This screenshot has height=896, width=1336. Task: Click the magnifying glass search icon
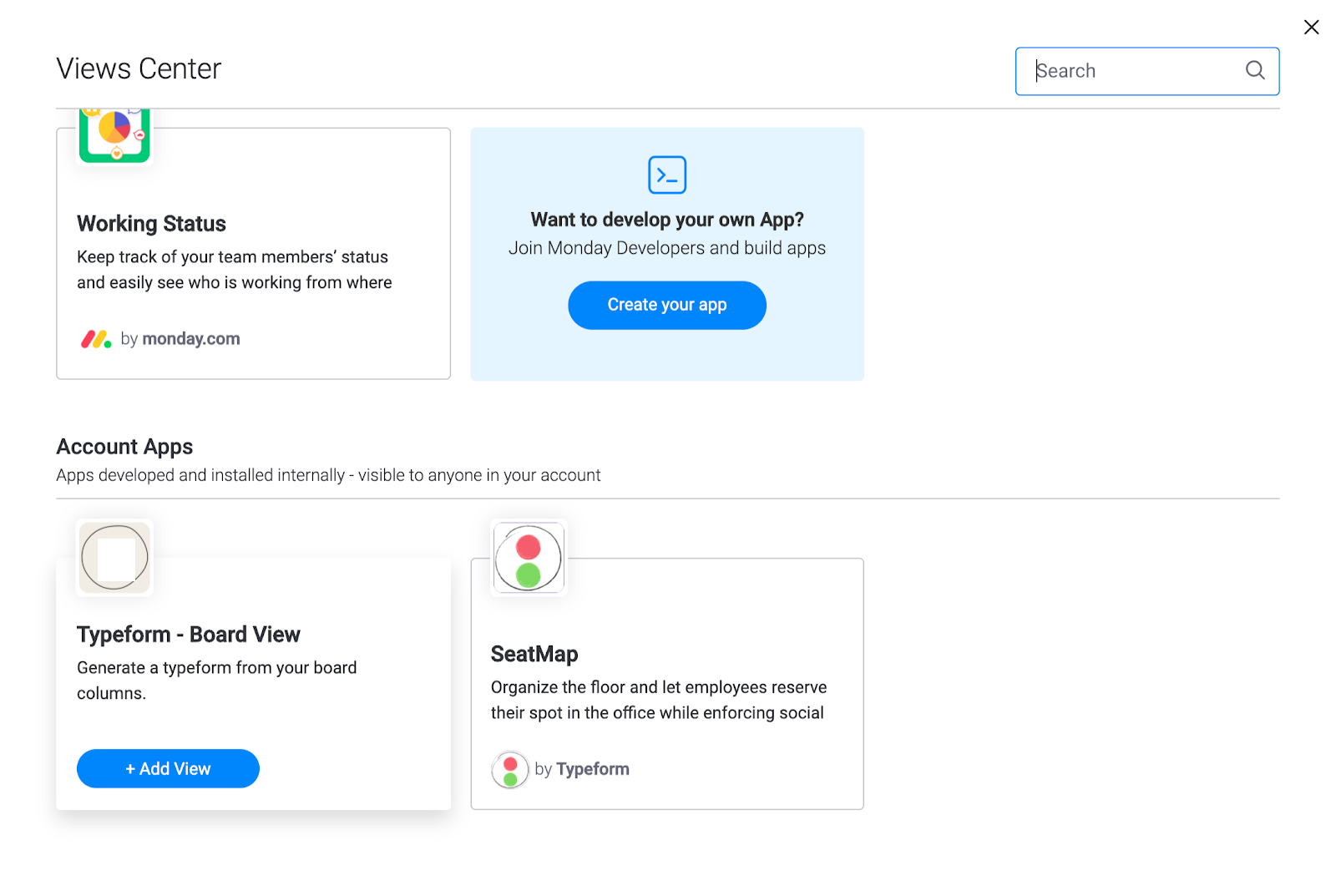click(1255, 70)
